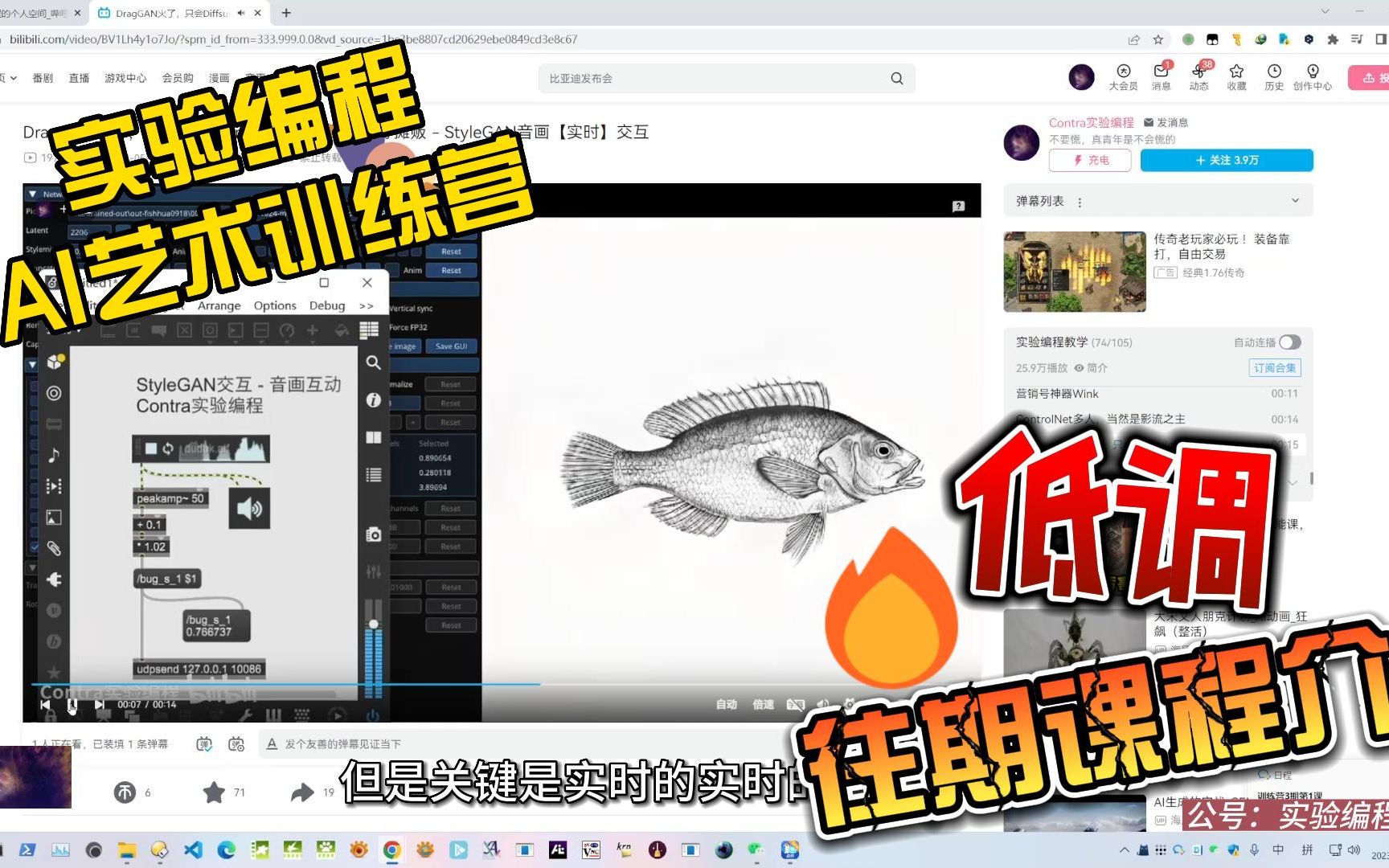The image size is (1389, 868).
Task: Open the Options menu in Max
Action: 275,305
